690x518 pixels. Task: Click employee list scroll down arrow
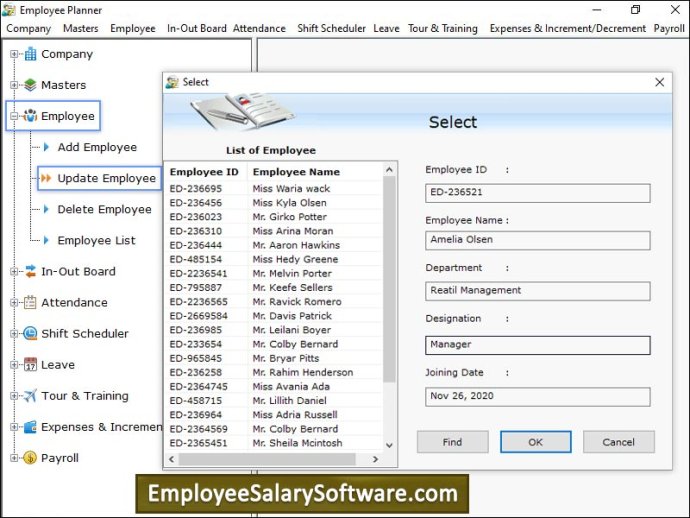(389, 445)
